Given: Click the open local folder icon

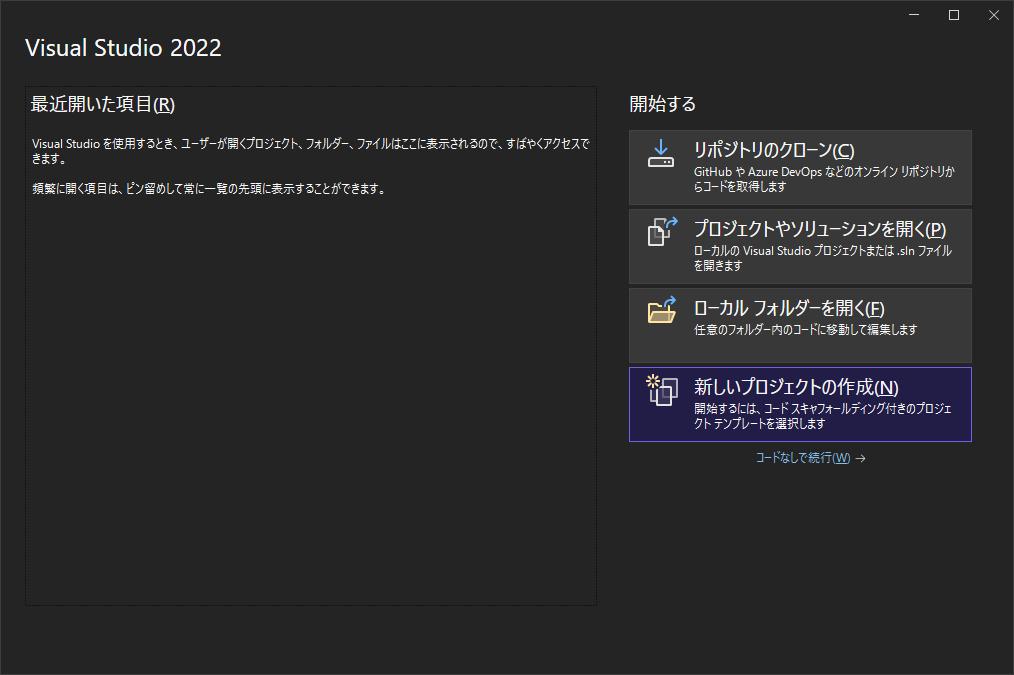Looking at the screenshot, I should [x=662, y=310].
